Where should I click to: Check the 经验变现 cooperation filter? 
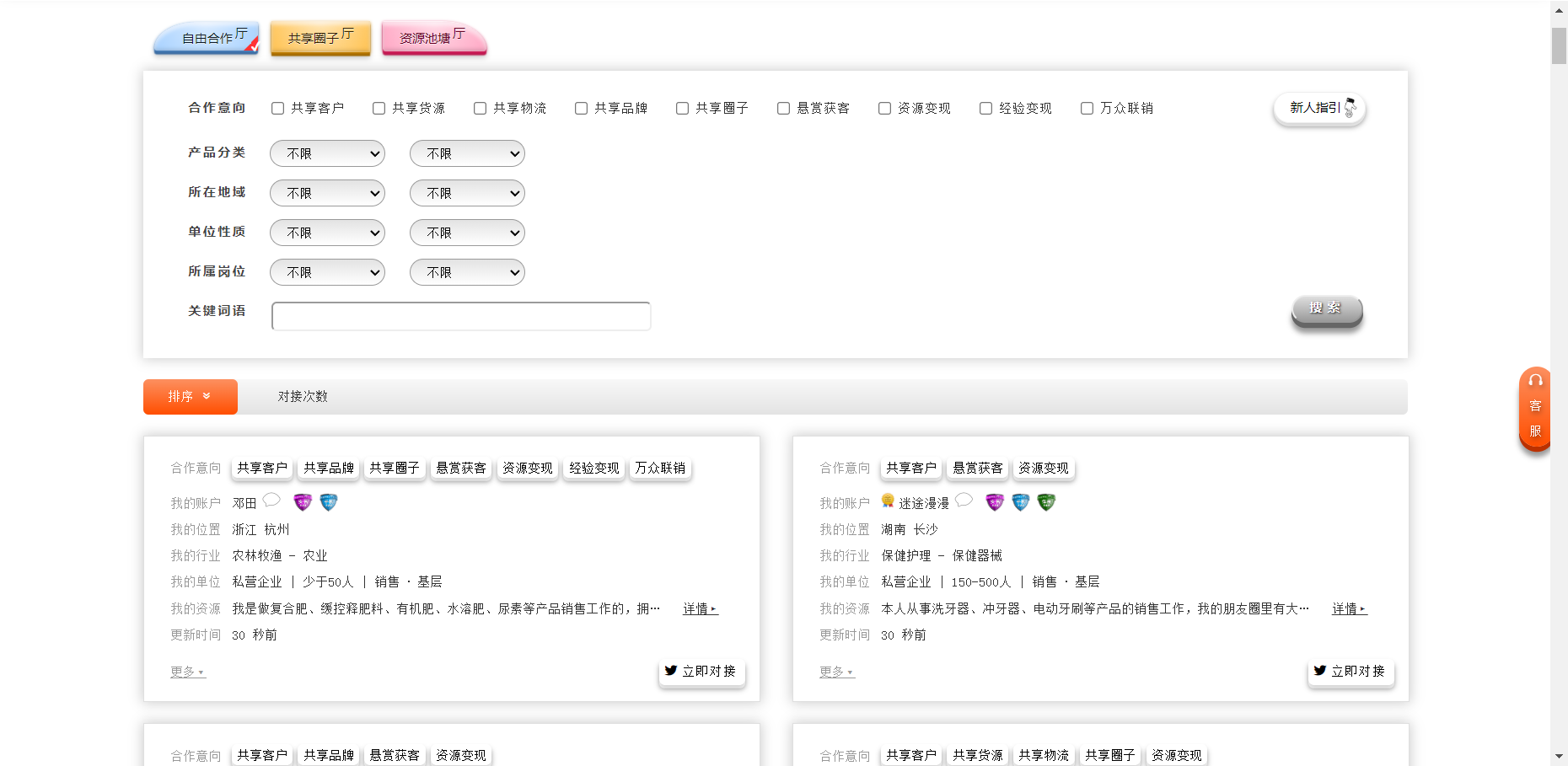pyautogui.click(x=985, y=109)
